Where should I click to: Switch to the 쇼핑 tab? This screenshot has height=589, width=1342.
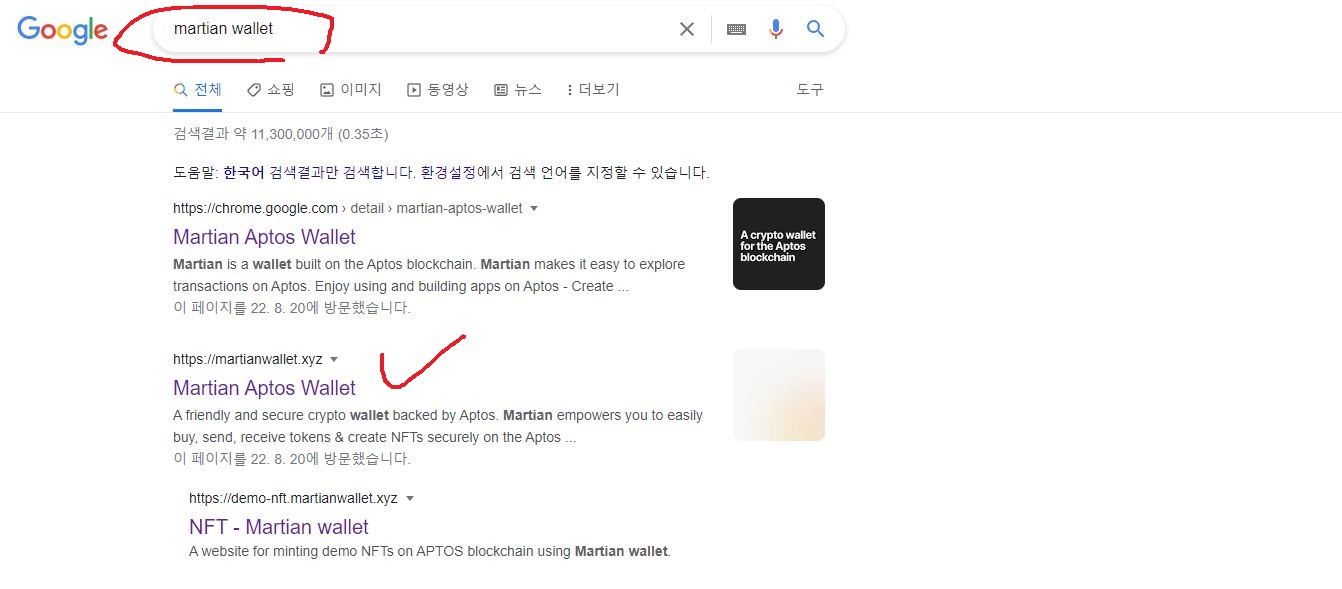click(270, 89)
